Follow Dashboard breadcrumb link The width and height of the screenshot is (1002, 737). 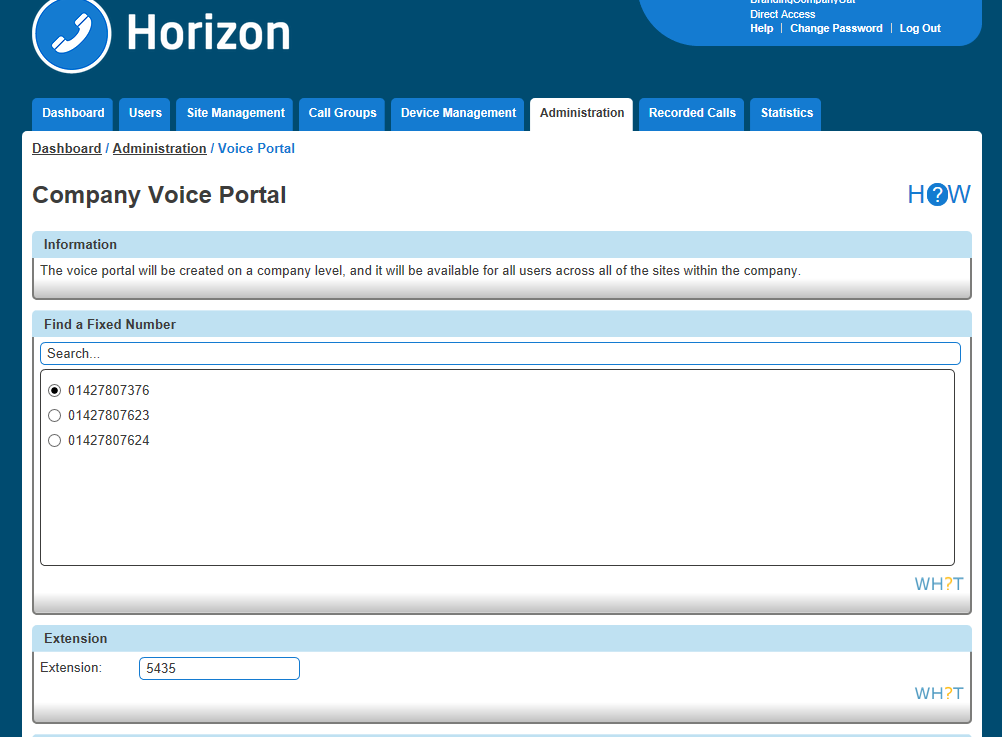coord(66,148)
